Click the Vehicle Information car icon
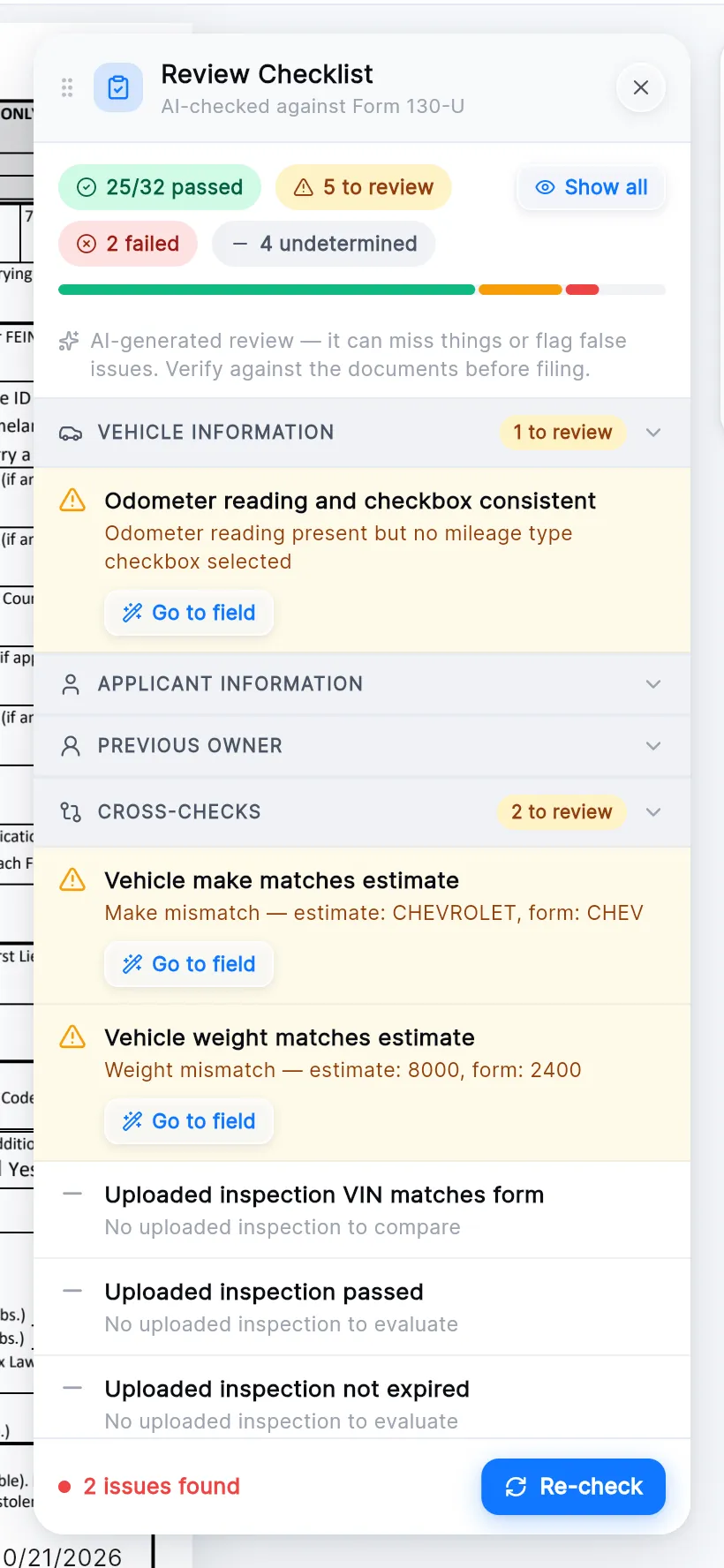This screenshot has height=1568, width=724. [x=71, y=433]
